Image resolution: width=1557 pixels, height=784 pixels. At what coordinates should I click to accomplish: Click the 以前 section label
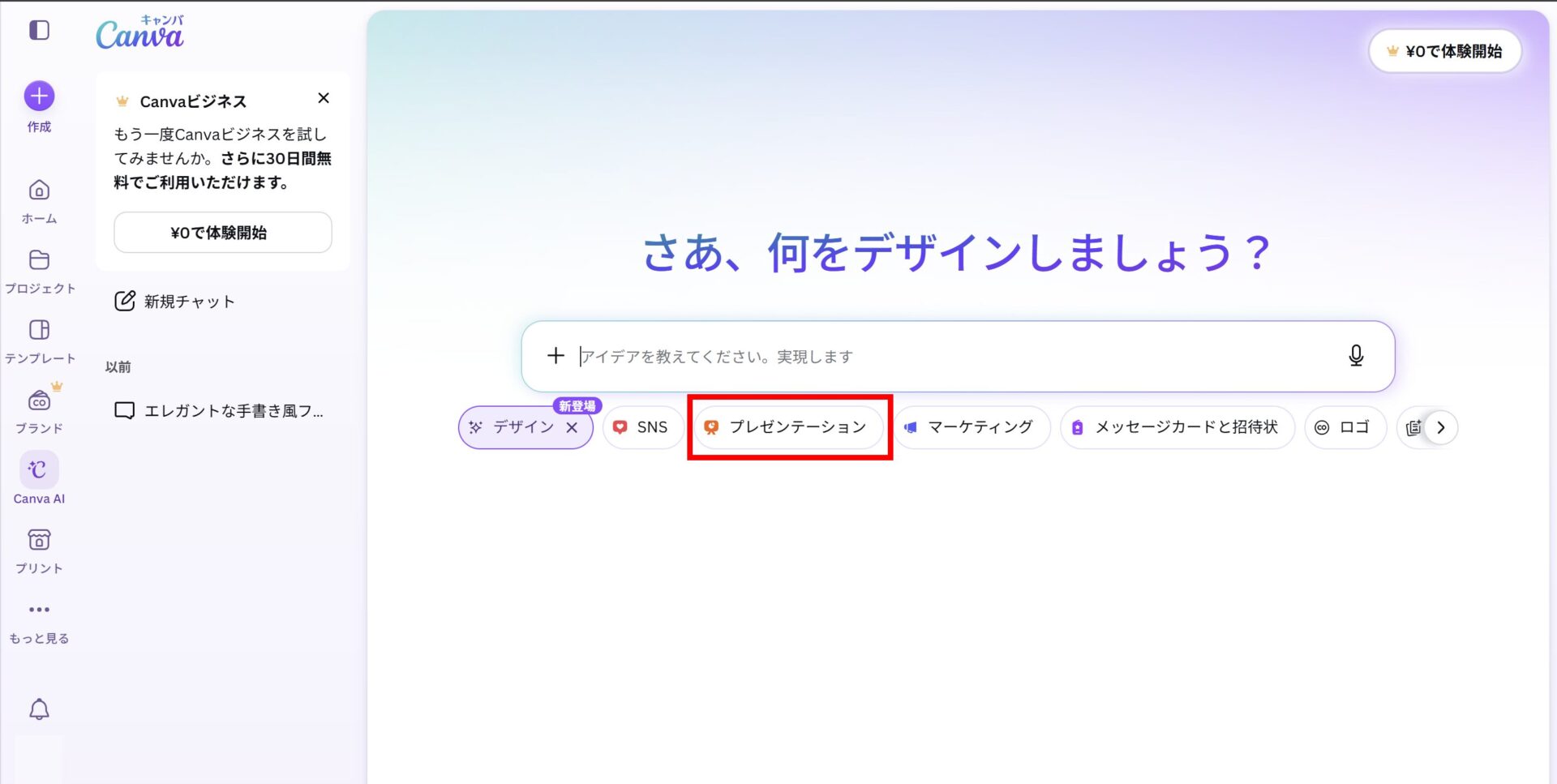coord(118,367)
